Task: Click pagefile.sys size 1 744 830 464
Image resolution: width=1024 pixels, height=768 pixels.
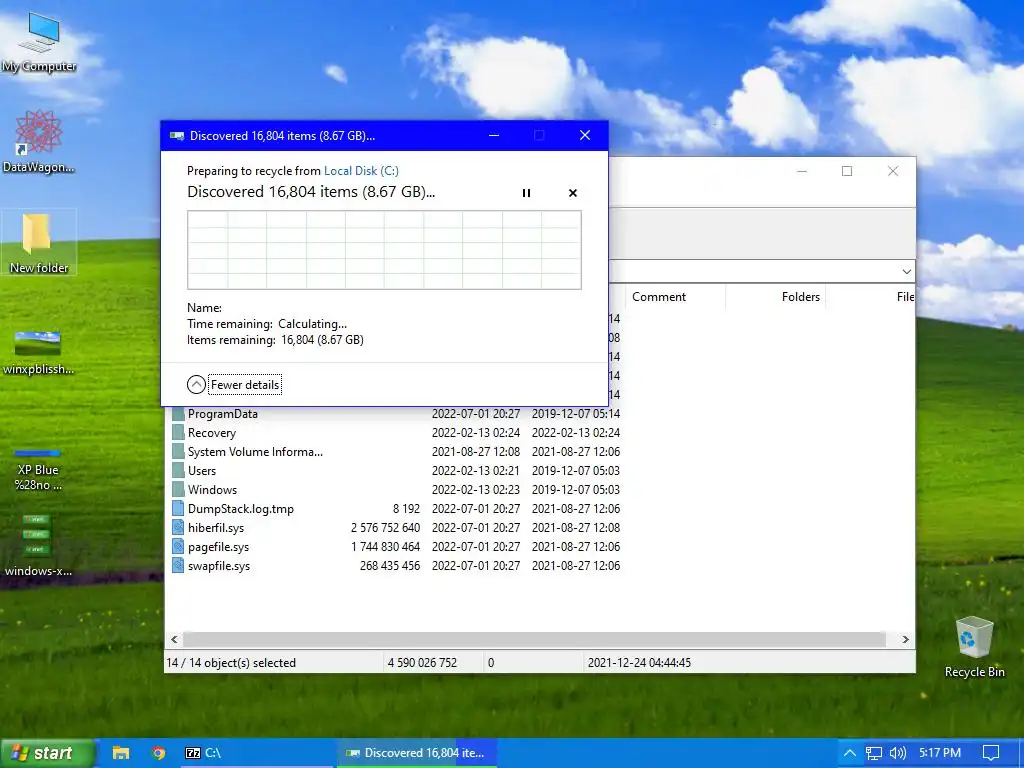Action: 385,546
